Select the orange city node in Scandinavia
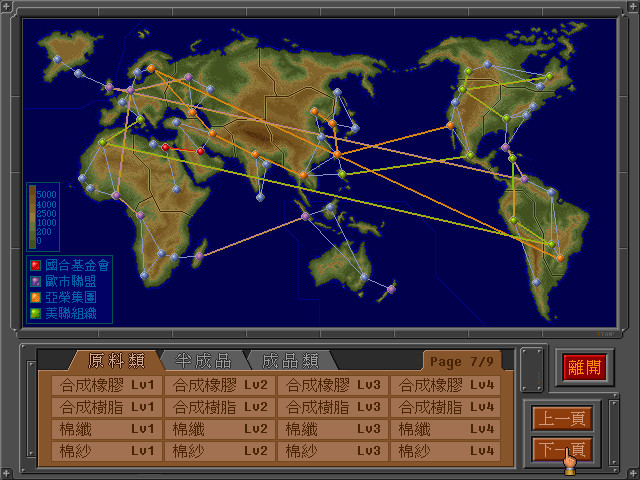The height and width of the screenshot is (480, 640). 151,69
